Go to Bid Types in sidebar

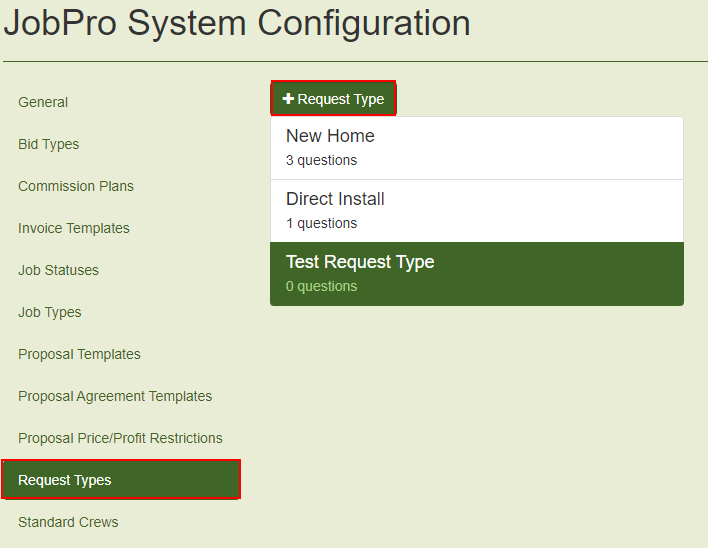point(48,144)
